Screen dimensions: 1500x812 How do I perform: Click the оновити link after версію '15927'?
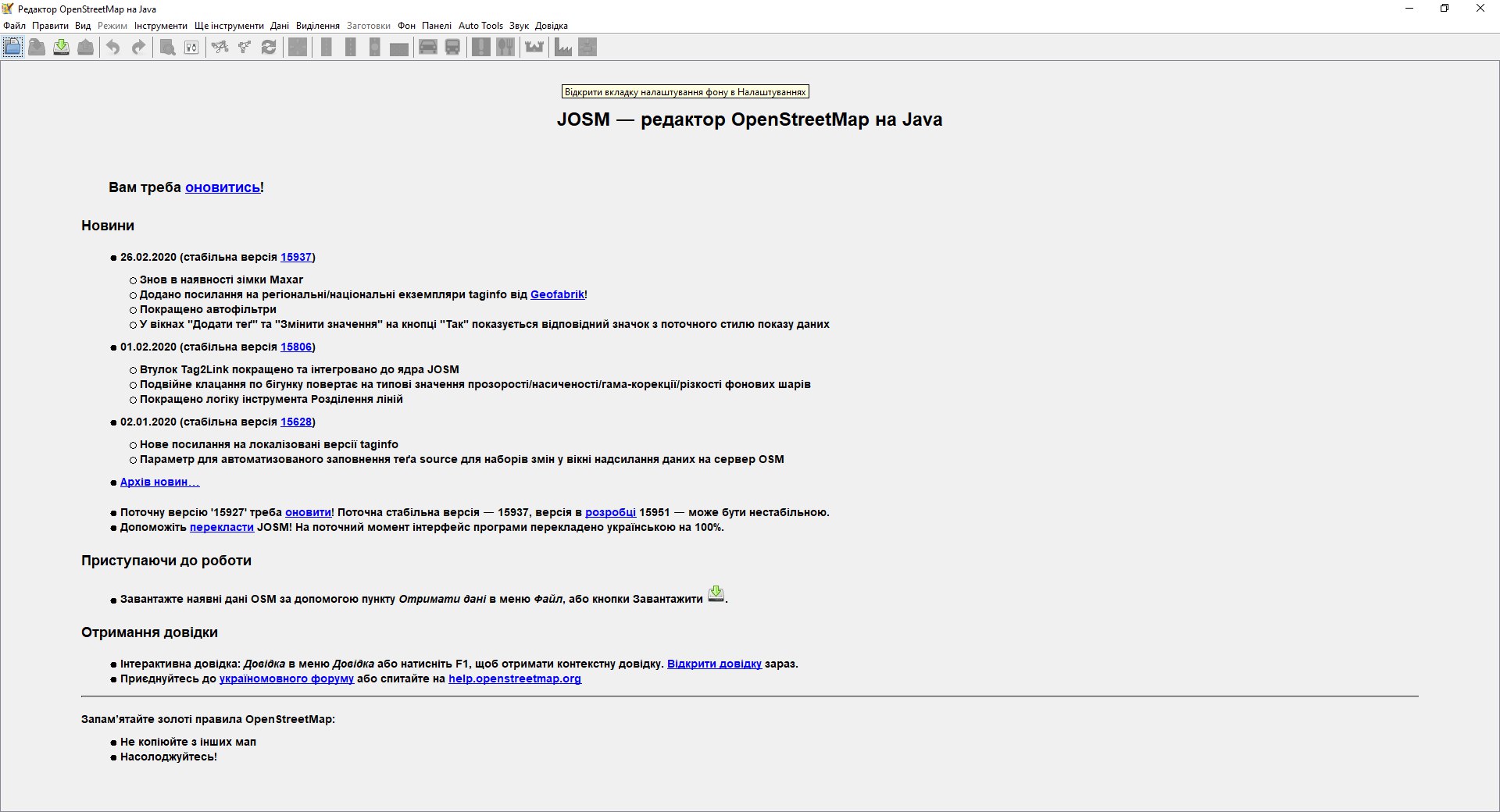click(x=308, y=512)
